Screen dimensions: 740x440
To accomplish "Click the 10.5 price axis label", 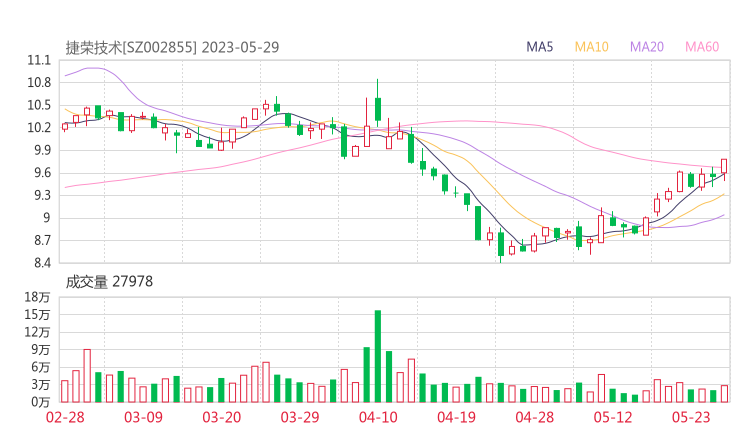I will click(x=39, y=105).
